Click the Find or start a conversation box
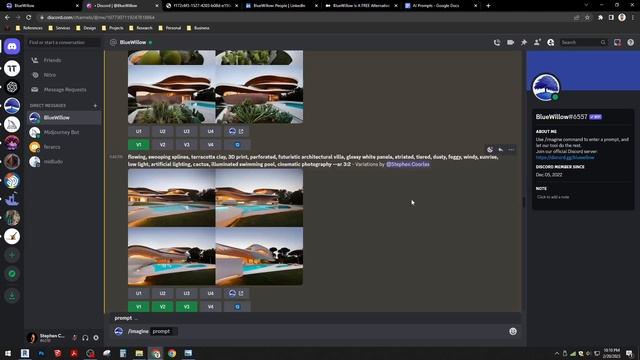Image resolution: width=640 pixels, height=360 pixels. pos(63,42)
